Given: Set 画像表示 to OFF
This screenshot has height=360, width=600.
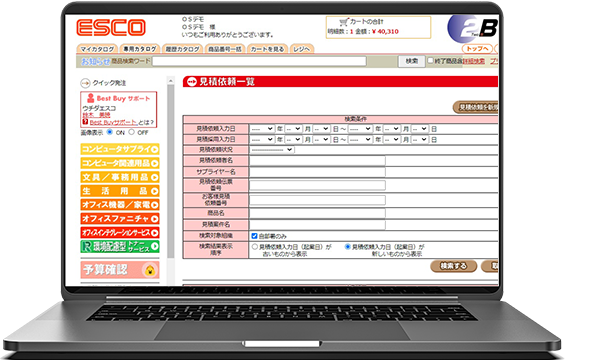Looking at the screenshot, I should 132,132.
